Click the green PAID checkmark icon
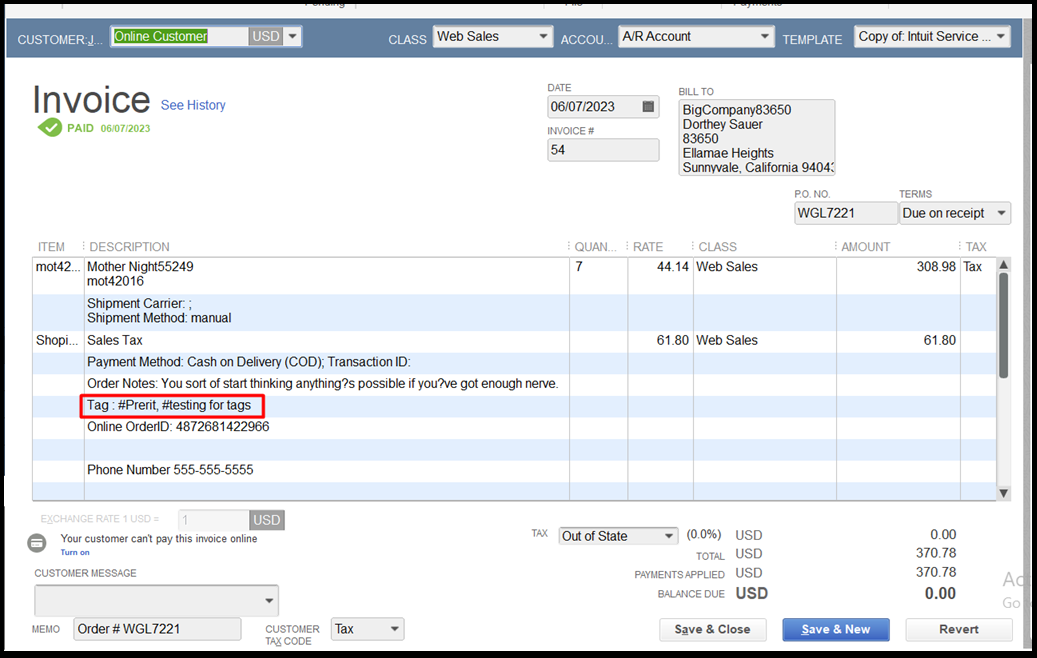 (x=49, y=128)
